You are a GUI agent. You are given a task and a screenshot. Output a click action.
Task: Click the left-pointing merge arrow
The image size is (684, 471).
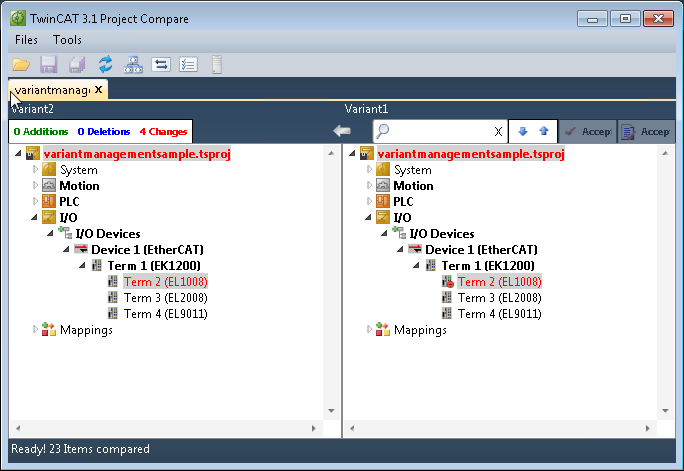(x=342, y=131)
